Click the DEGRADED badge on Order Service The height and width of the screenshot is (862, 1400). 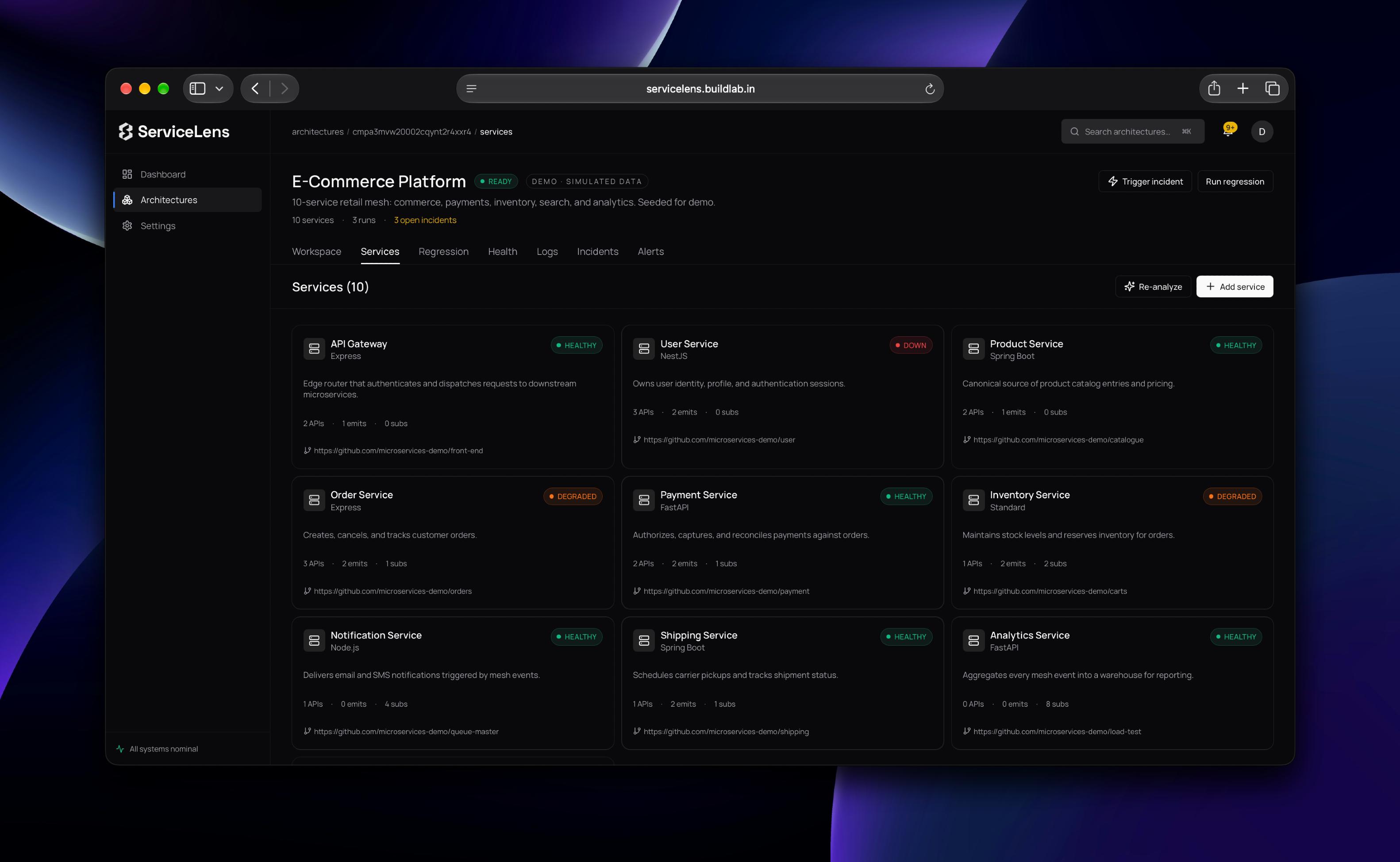[x=572, y=496]
